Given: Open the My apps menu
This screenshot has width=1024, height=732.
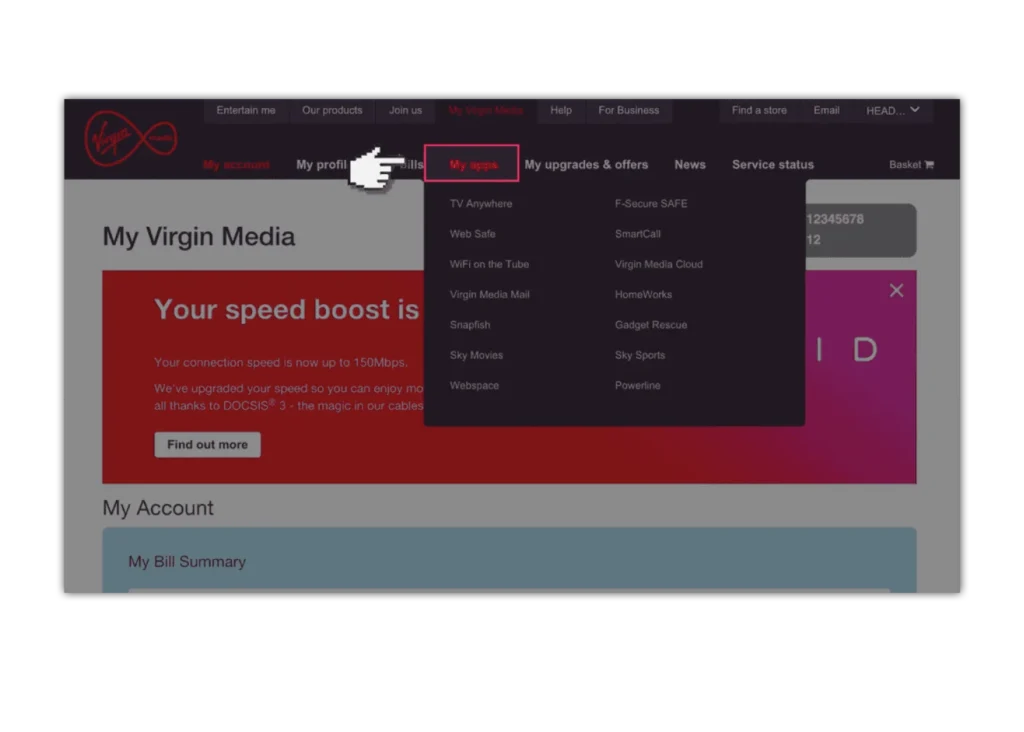Looking at the screenshot, I should pyautogui.click(x=472, y=163).
